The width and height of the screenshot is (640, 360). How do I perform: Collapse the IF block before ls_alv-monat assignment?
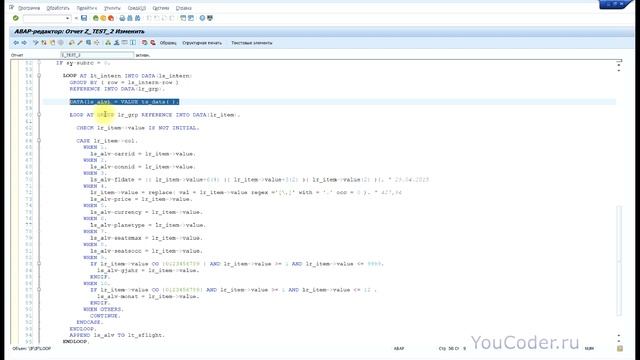39,290
